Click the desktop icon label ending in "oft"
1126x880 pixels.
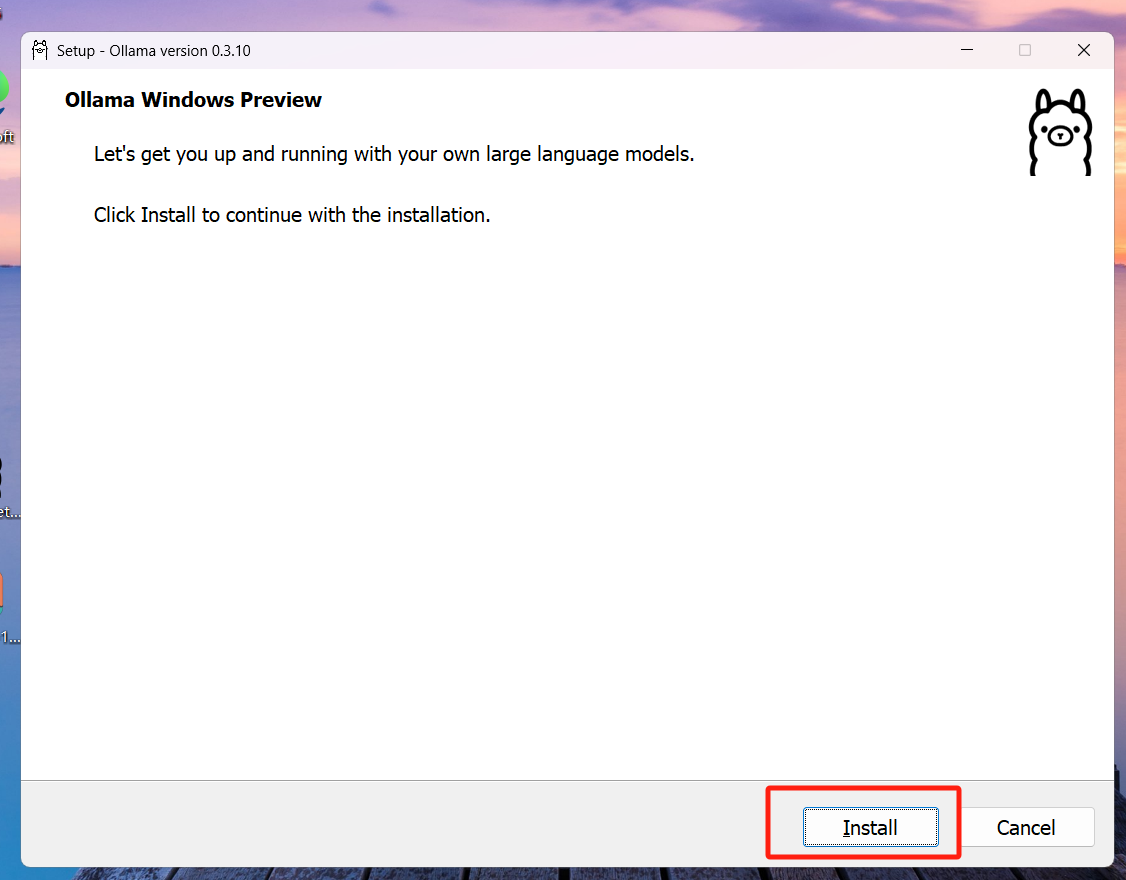tap(7, 137)
